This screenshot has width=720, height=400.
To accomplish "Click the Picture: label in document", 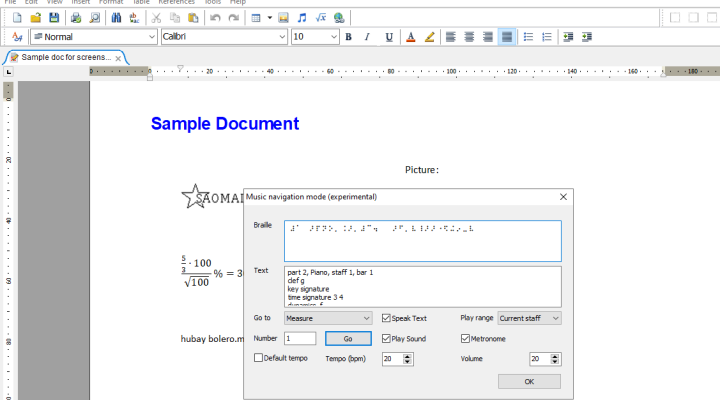I will [422, 170].
